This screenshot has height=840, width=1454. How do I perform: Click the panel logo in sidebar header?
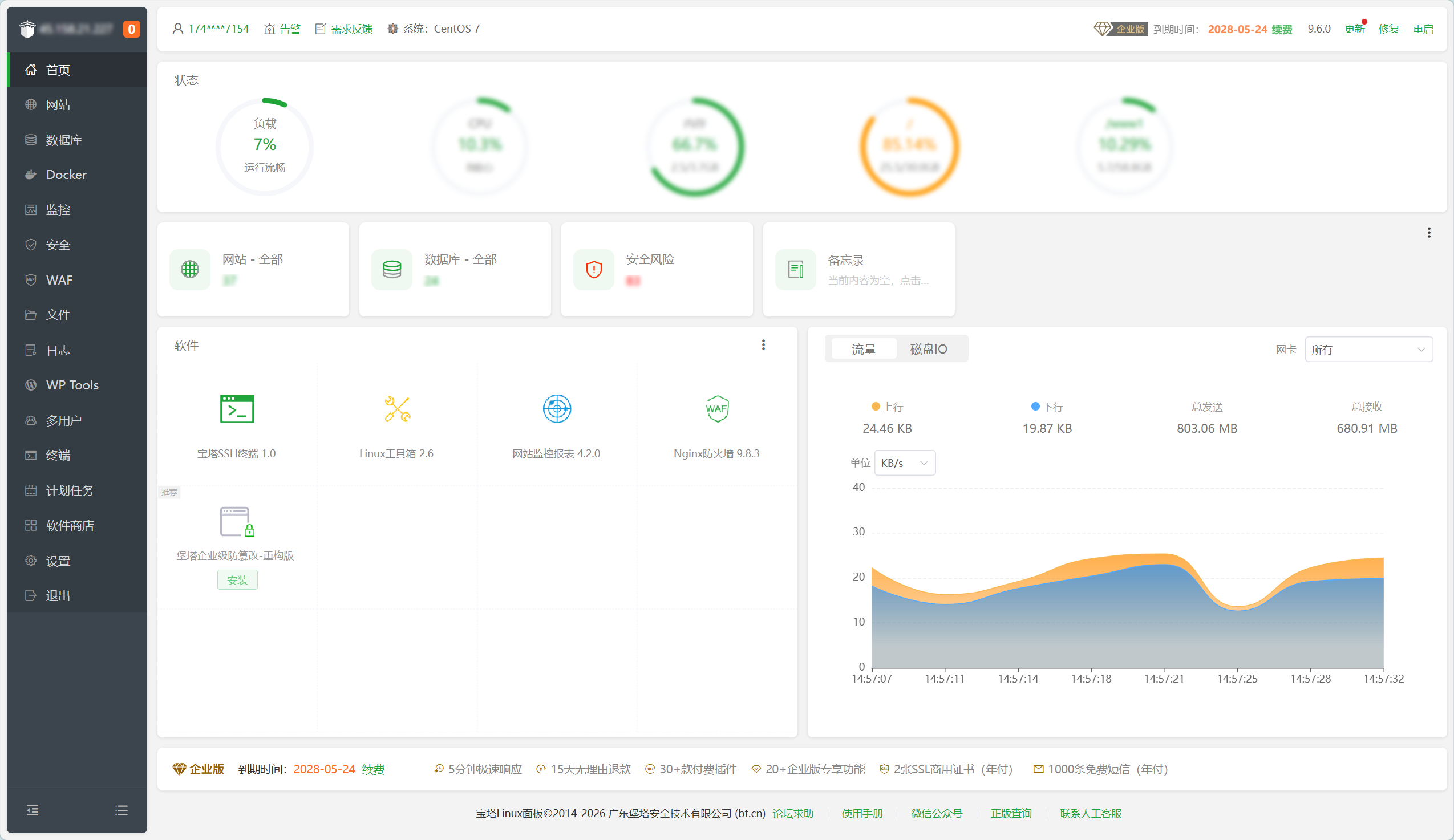tap(27, 29)
